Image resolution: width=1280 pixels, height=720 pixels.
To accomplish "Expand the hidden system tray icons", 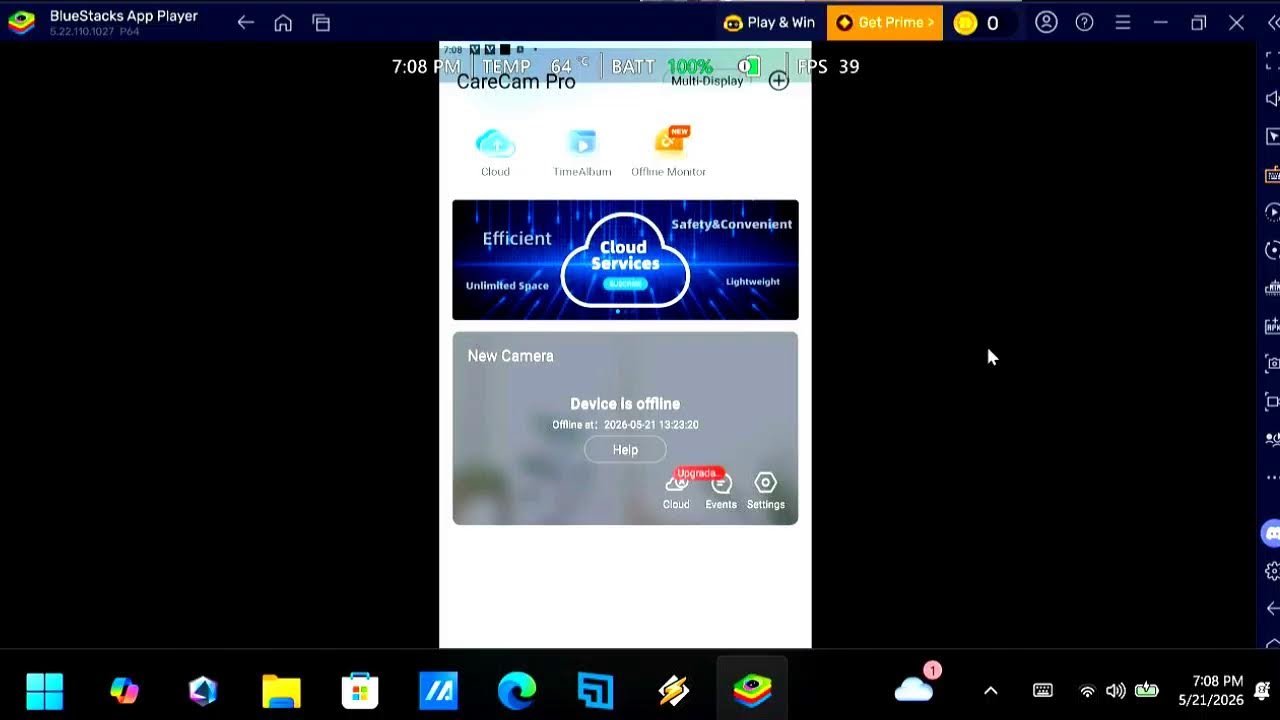I will 991,691.
